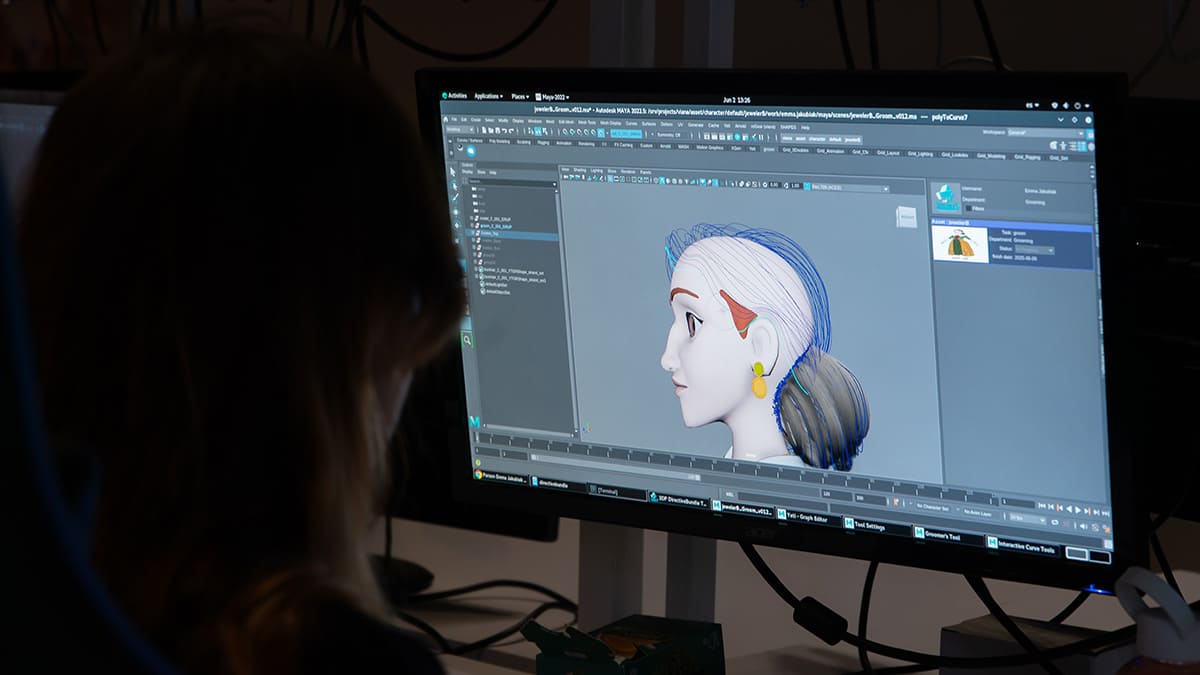Screen dimensions: 1200x675
Task: Open Outliner Display menu
Action: pos(467,172)
